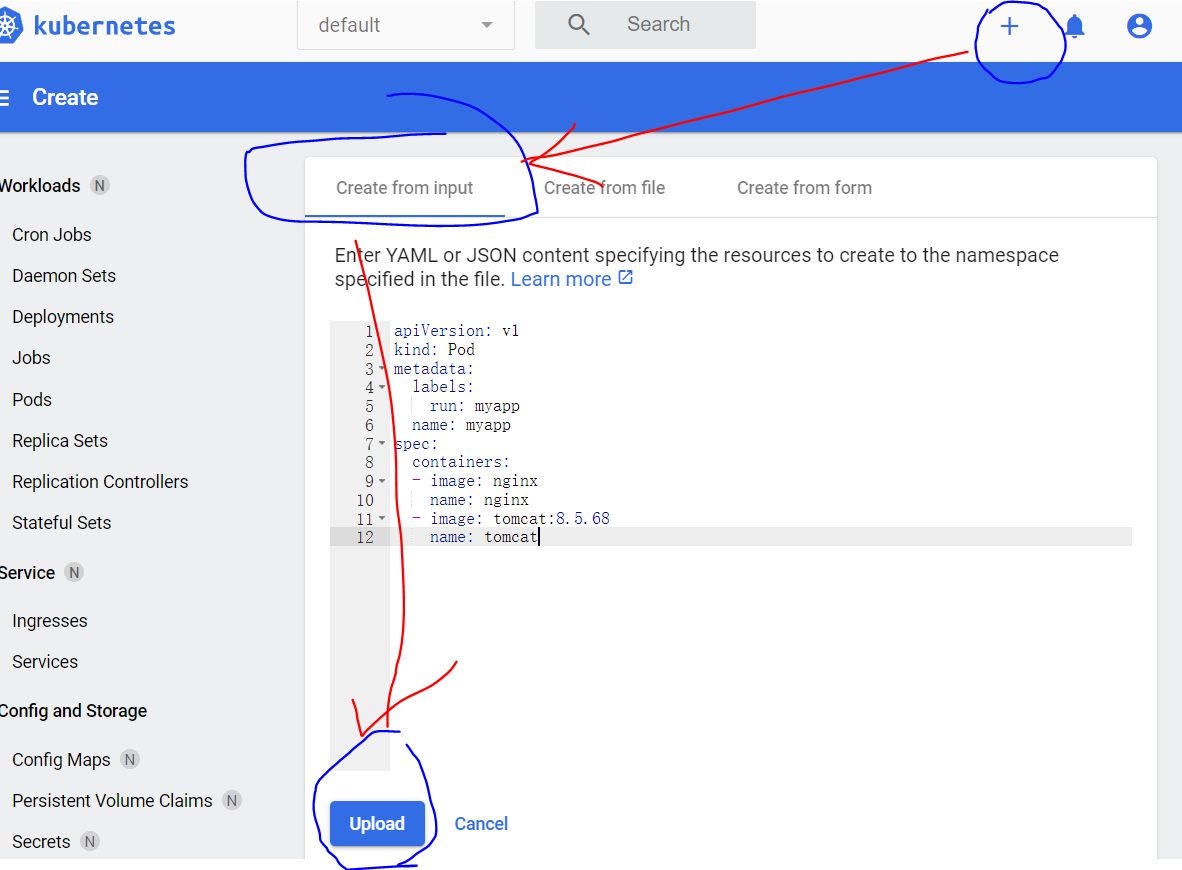Click the Workloads section heading
This screenshot has width=1182, height=870.
coord(40,185)
